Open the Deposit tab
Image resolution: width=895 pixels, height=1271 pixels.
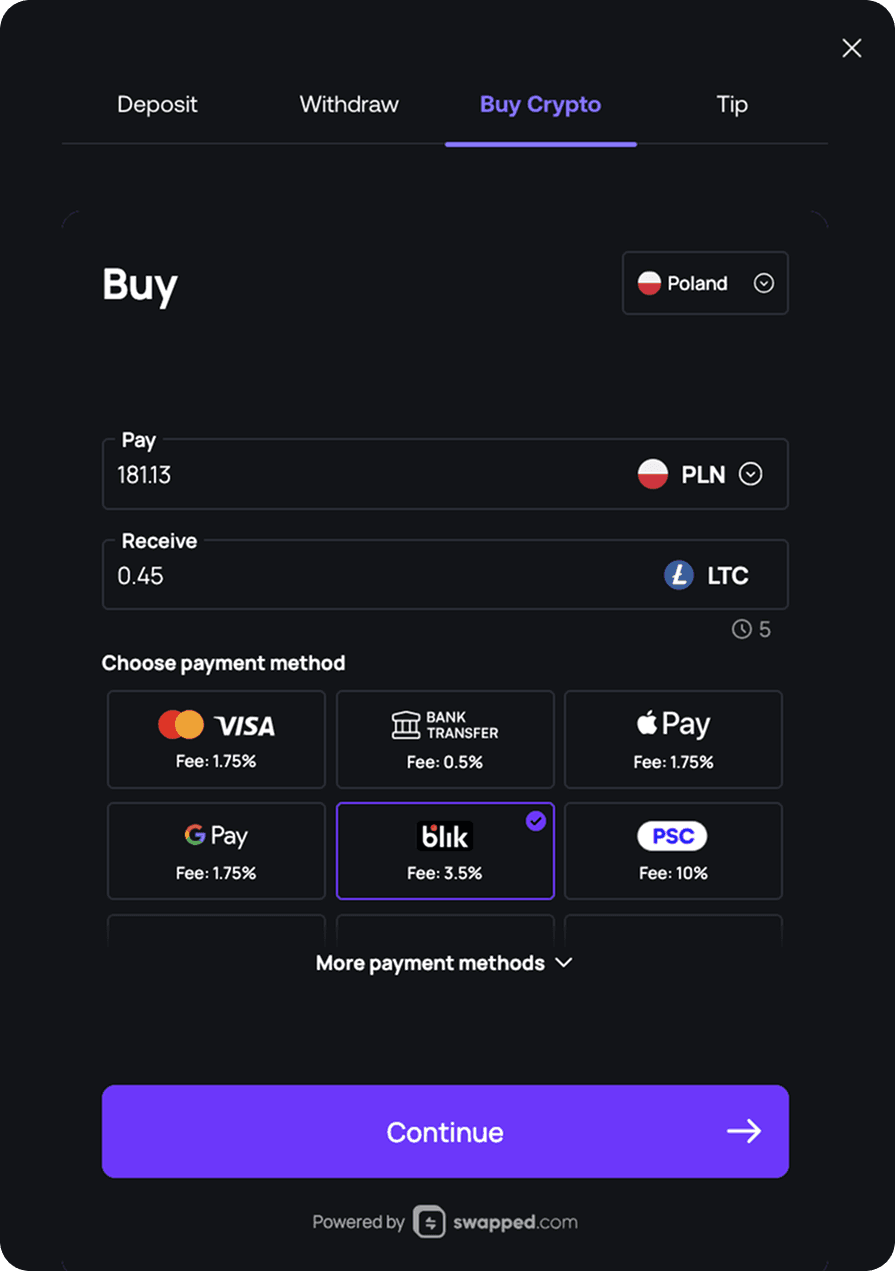pyautogui.click(x=157, y=104)
